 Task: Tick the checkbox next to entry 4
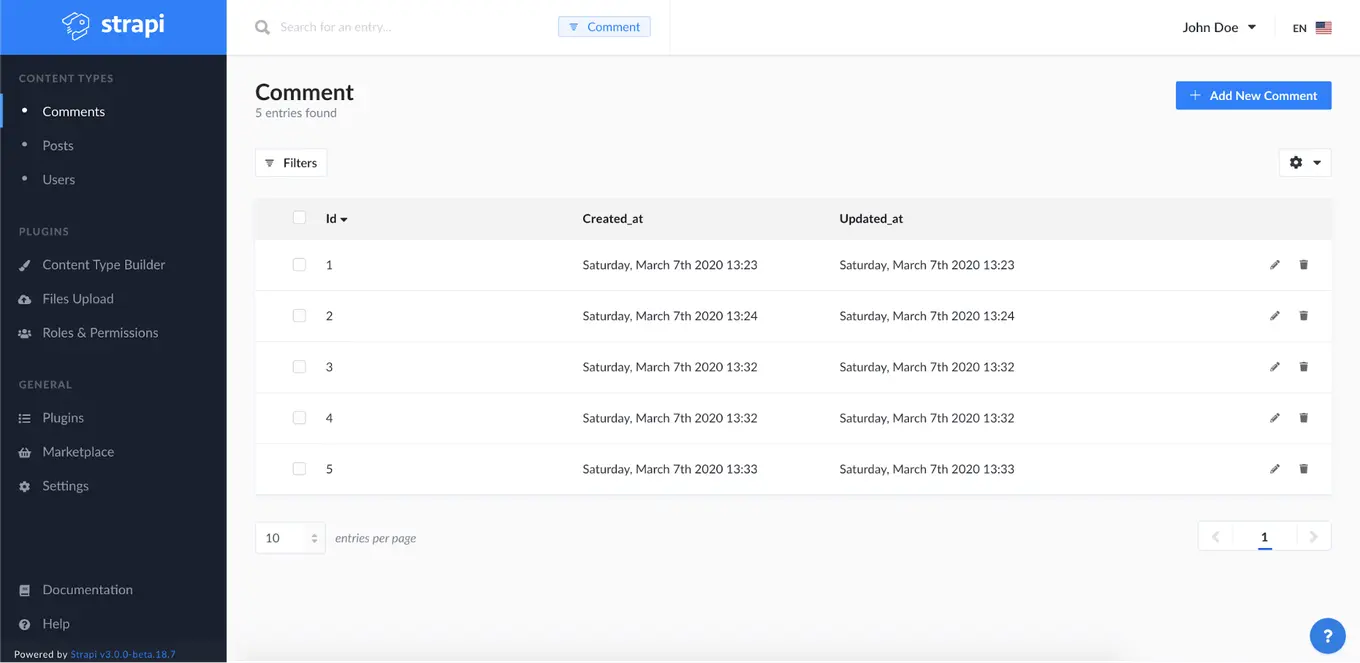pyautogui.click(x=299, y=417)
